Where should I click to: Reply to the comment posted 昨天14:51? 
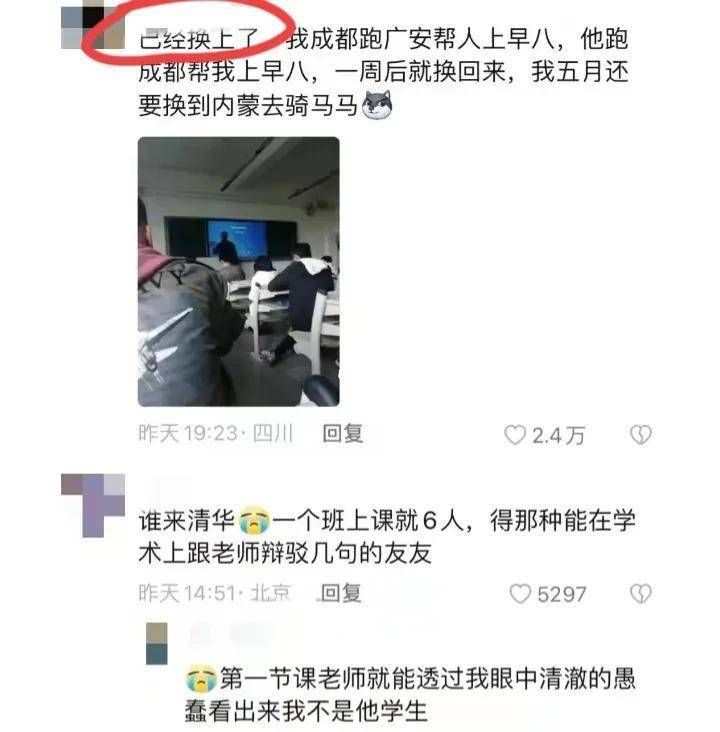[341, 593]
